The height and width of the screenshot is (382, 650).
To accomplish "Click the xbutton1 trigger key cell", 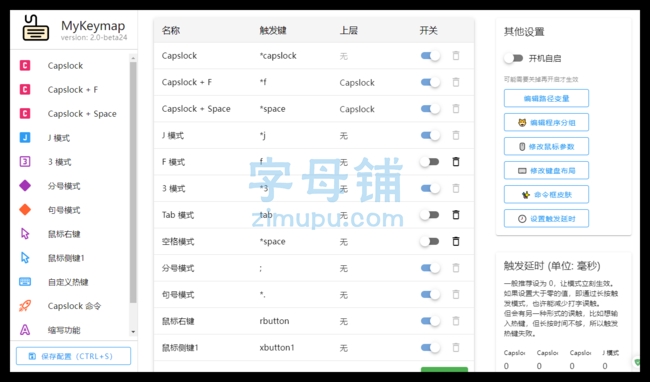I will coord(277,348).
